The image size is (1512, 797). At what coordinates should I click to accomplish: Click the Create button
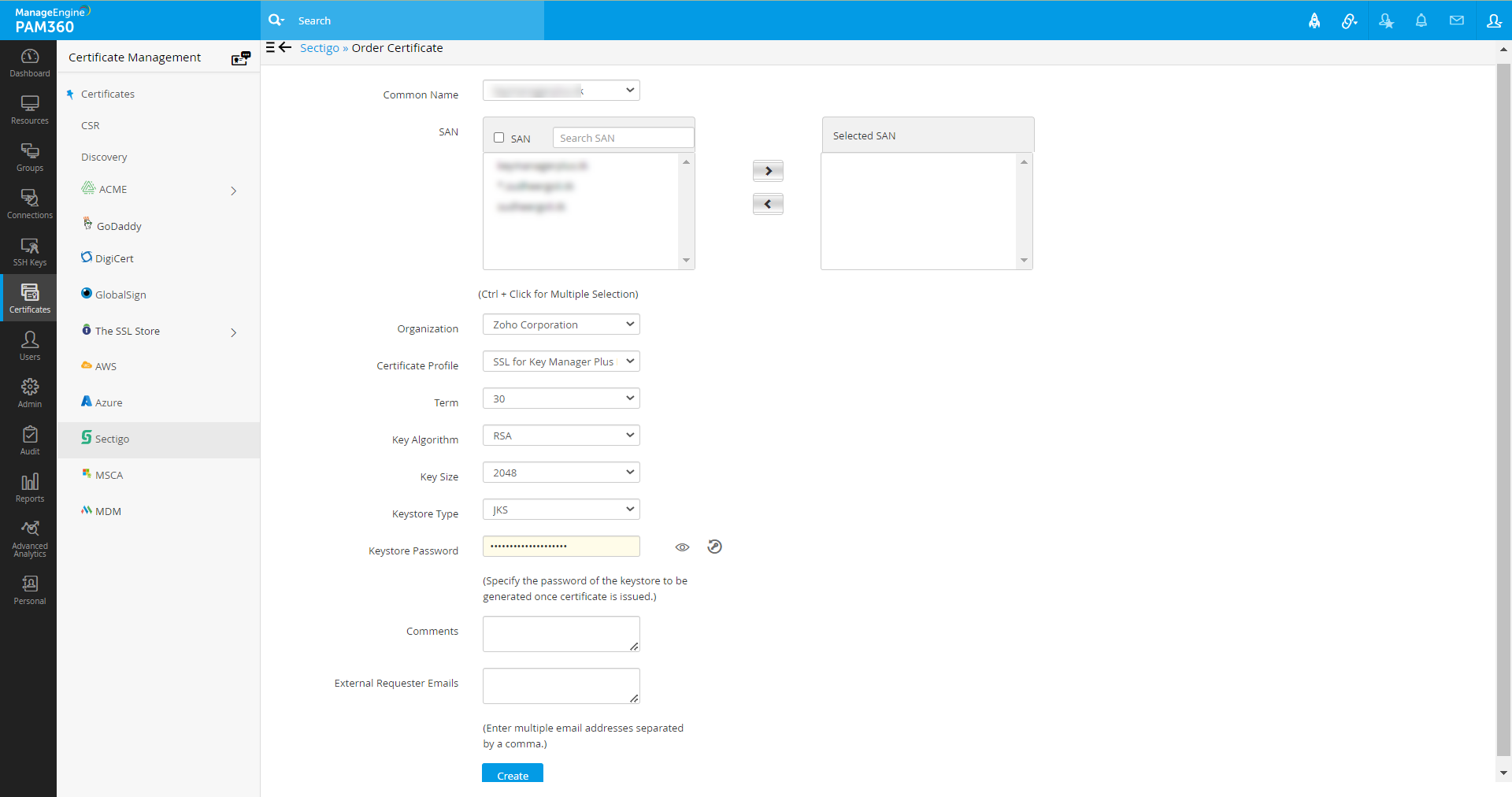tap(513, 773)
